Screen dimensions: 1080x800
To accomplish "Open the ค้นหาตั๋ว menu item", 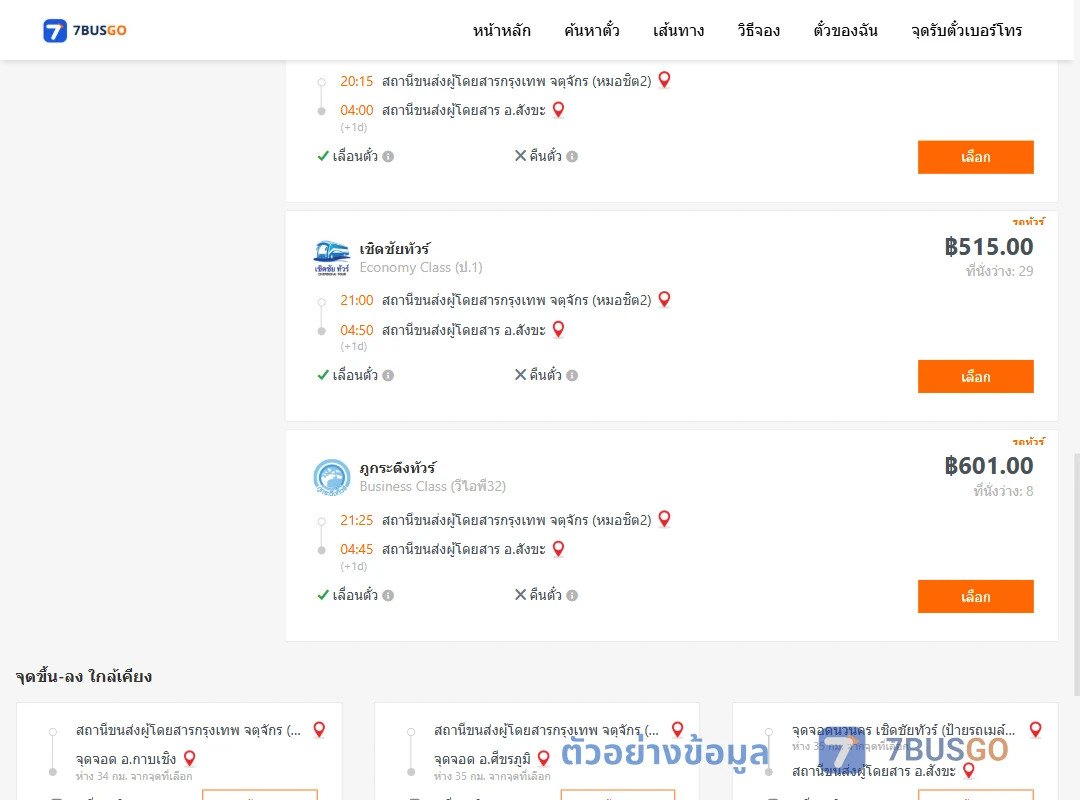I will 592,30.
